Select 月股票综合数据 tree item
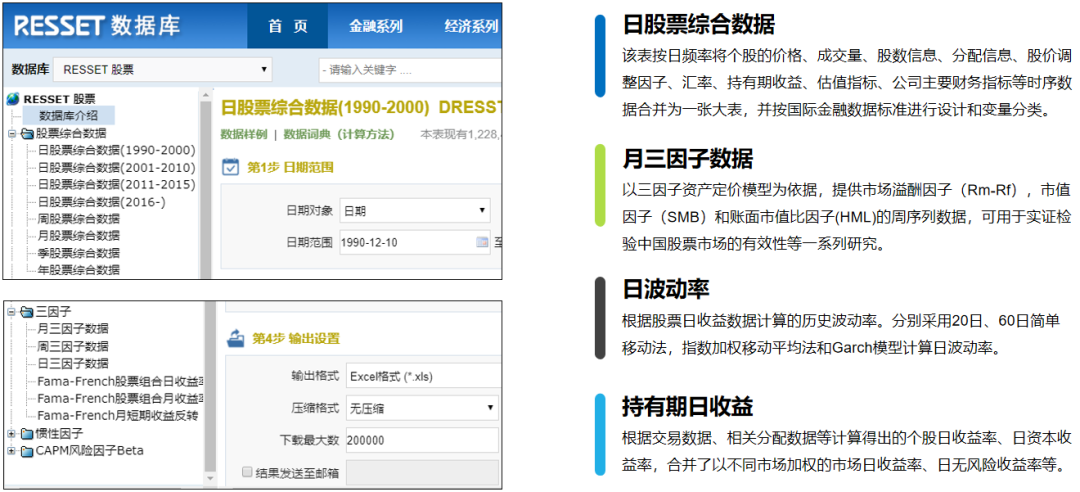The height and width of the screenshot is (492, 1080). (79, 236)
